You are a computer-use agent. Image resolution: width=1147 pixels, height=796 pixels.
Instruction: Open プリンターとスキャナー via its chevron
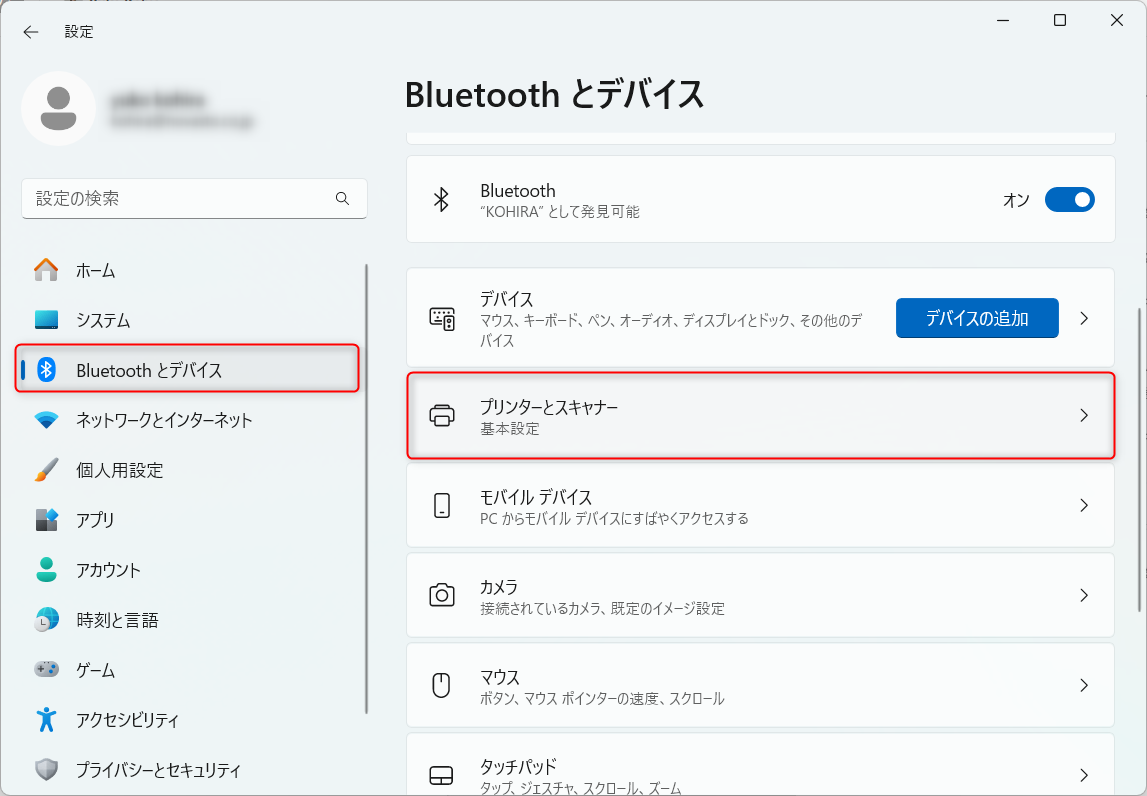(1084, 416)
